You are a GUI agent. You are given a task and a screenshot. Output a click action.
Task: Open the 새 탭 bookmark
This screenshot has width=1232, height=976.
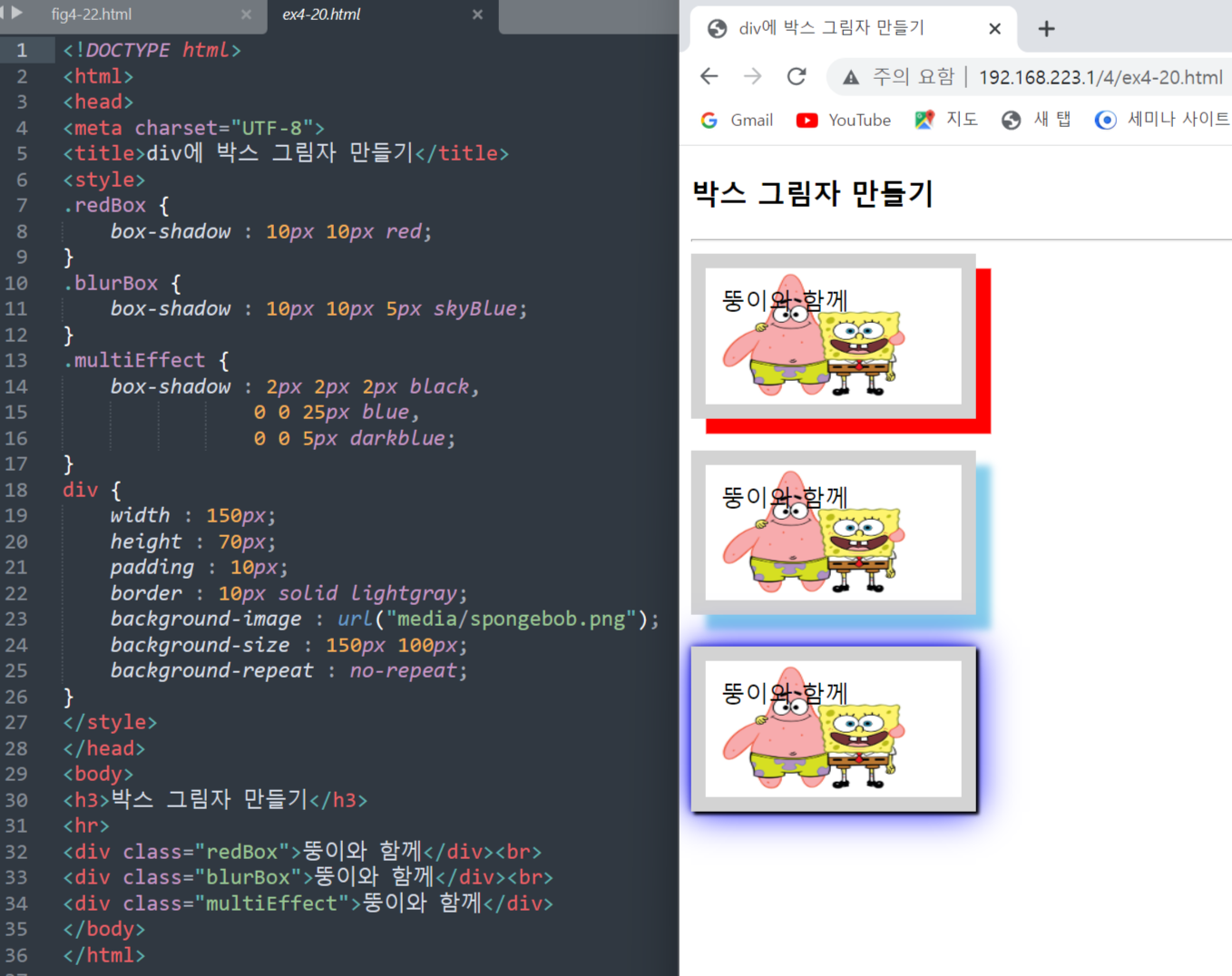coord(1036,120)
